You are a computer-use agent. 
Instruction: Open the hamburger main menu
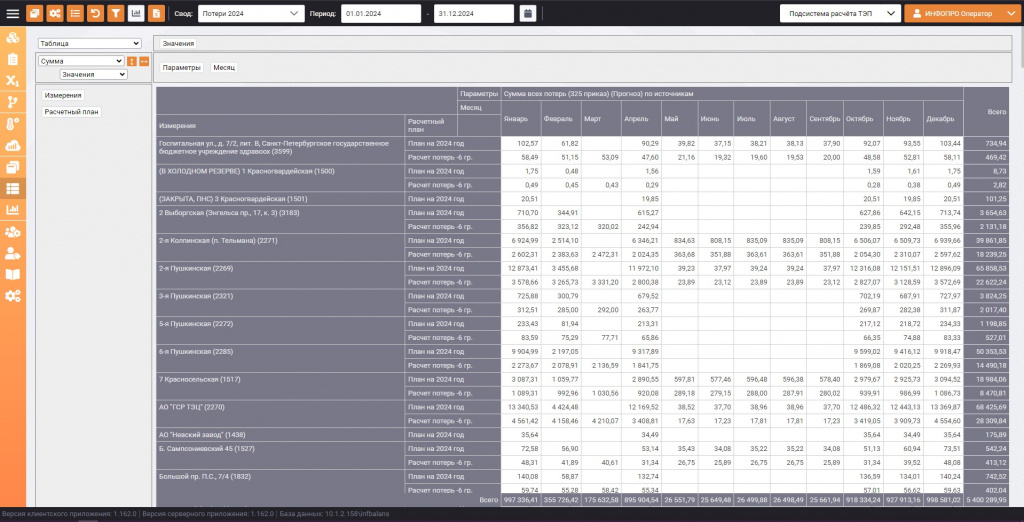12,13
